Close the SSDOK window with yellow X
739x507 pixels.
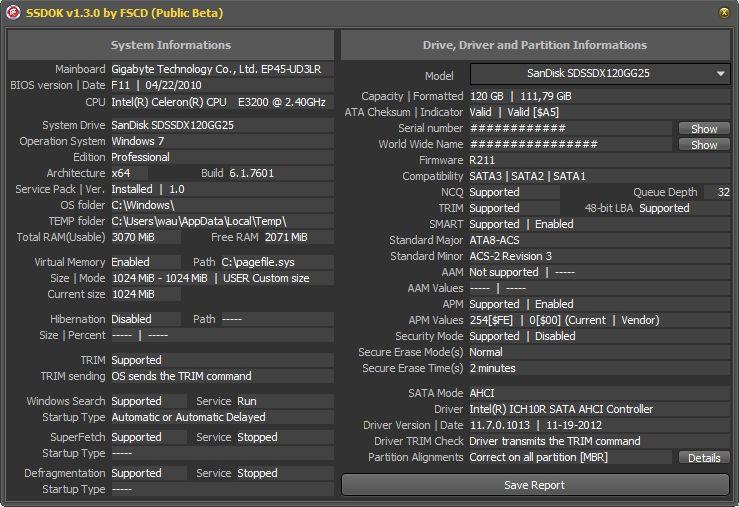[x=724, y=13]
